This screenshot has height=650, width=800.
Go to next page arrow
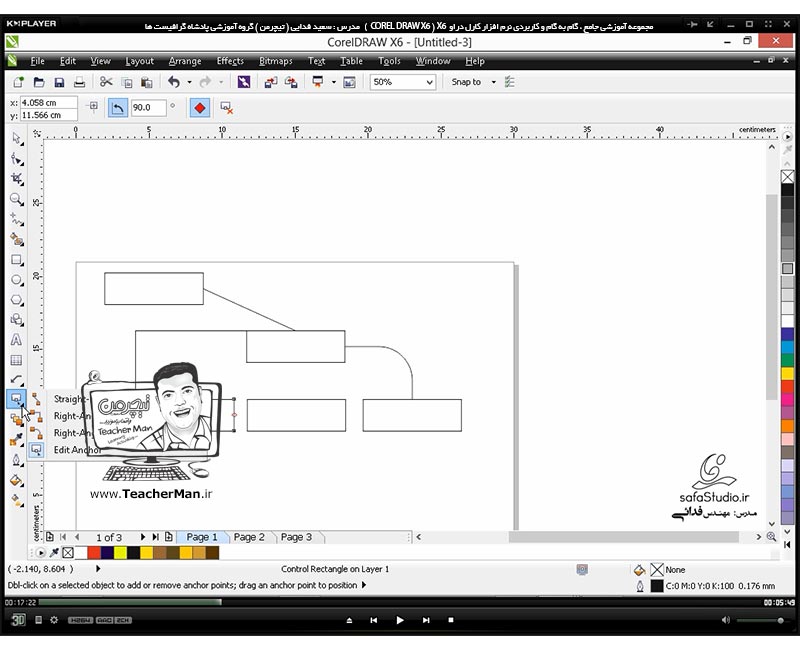click(143, 537)
